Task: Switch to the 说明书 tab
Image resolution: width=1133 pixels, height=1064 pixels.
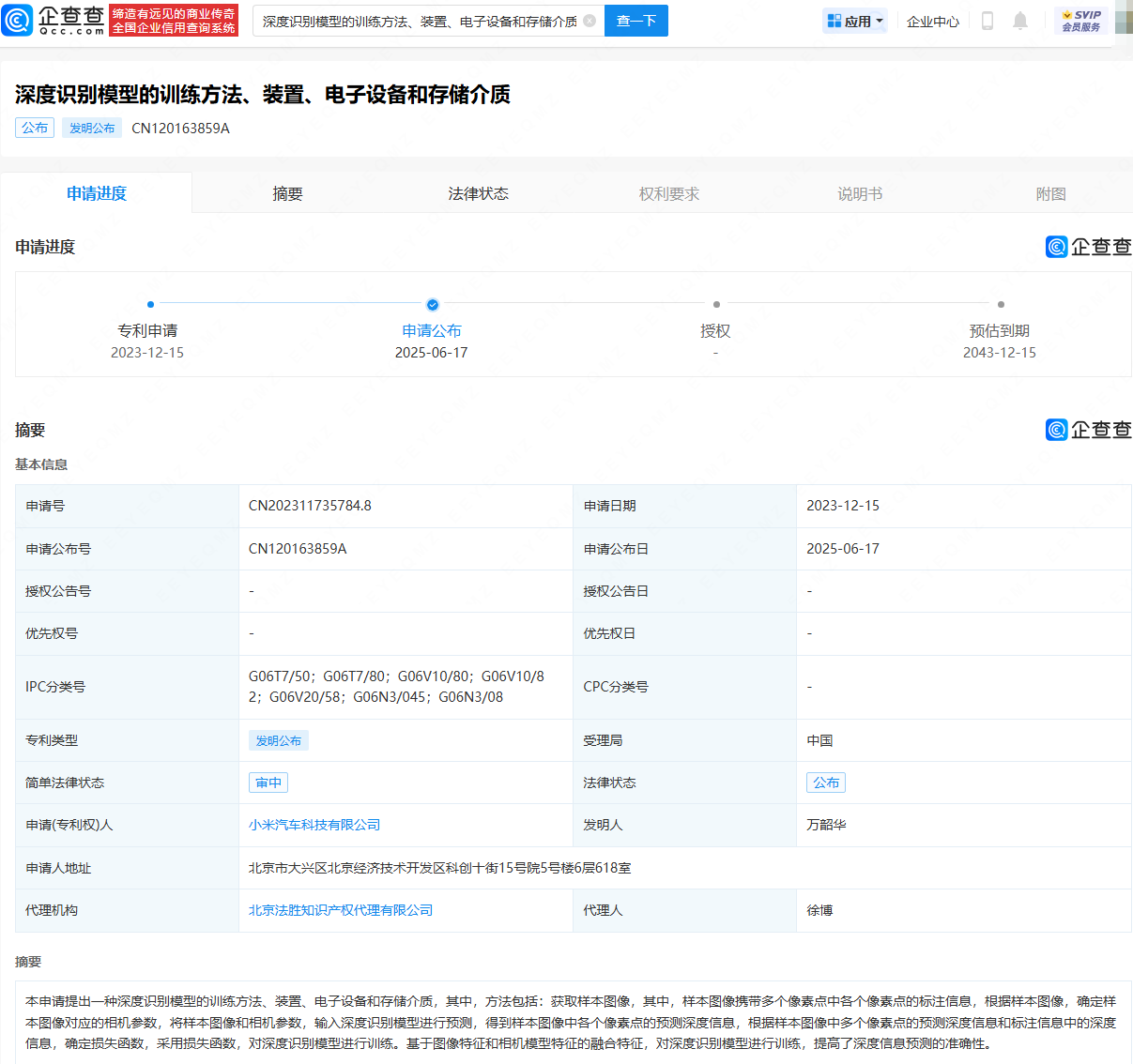Action: tap(860, 193)
